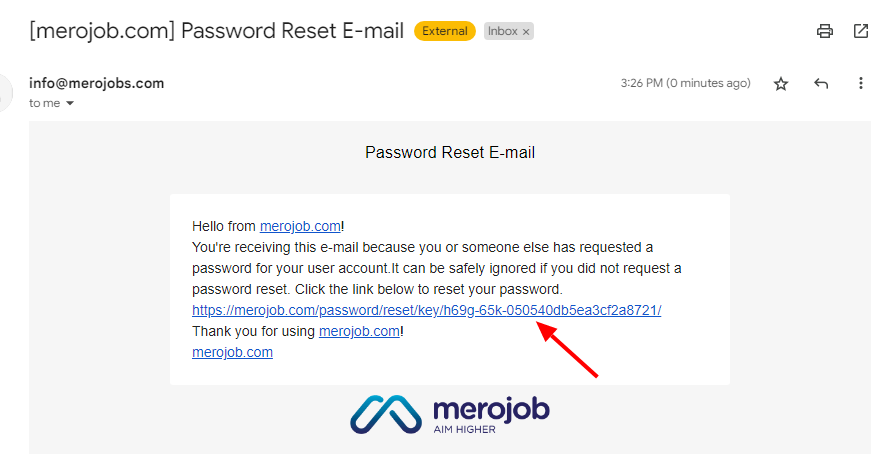Screen dimensions: 871x454
Task: Open the email in a new window
Action: click(860, 31)
